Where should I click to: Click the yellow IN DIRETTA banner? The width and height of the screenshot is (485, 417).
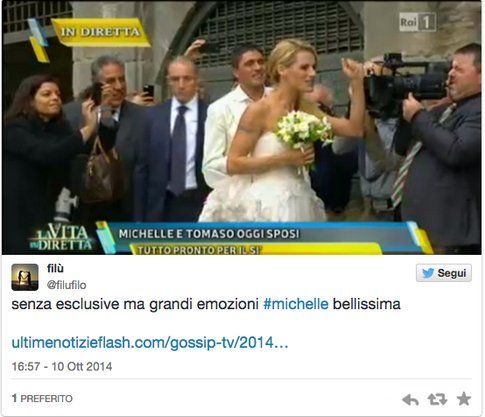101,32
